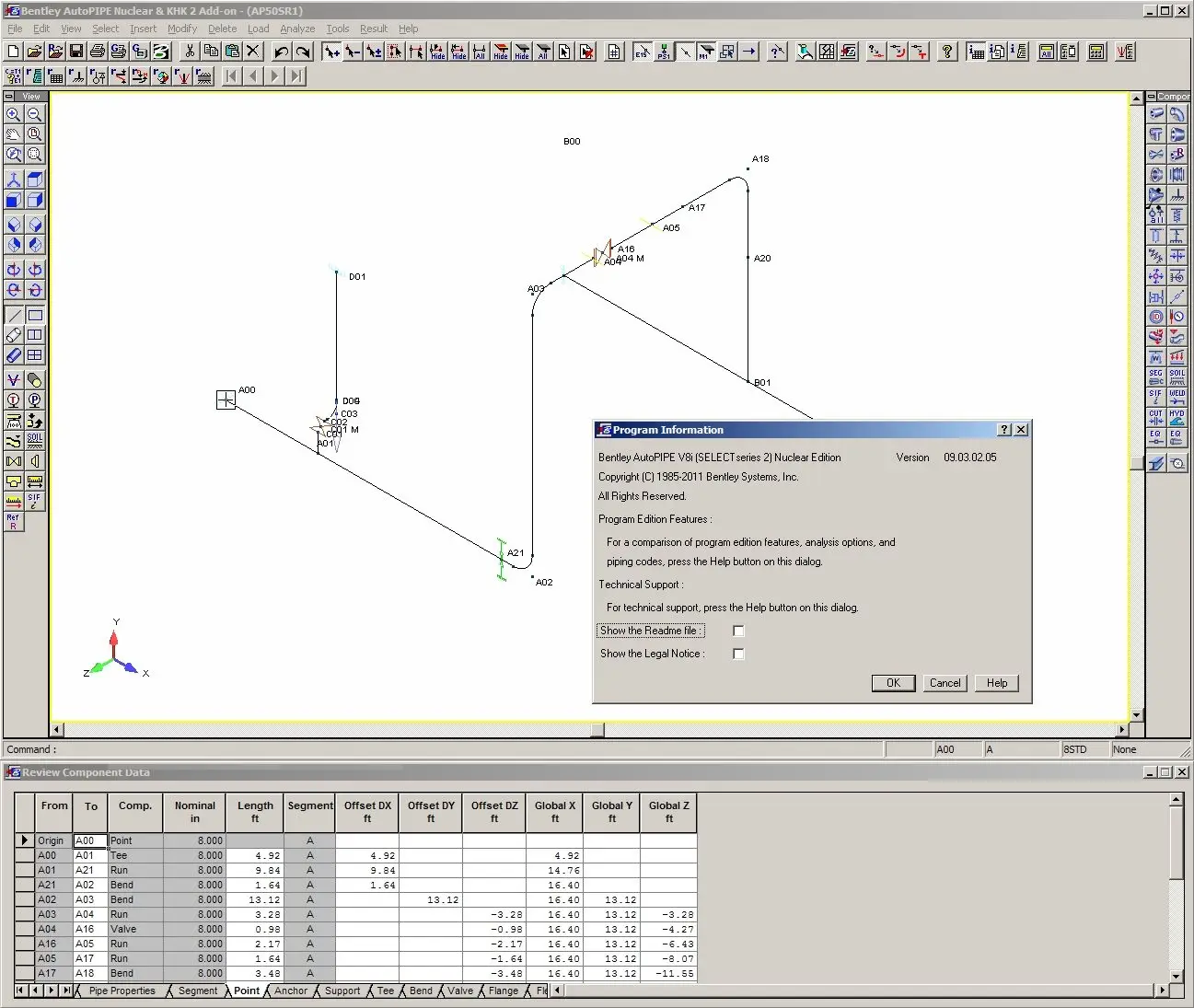Click the first-record navigation arrow icon

tap(232, 76)
